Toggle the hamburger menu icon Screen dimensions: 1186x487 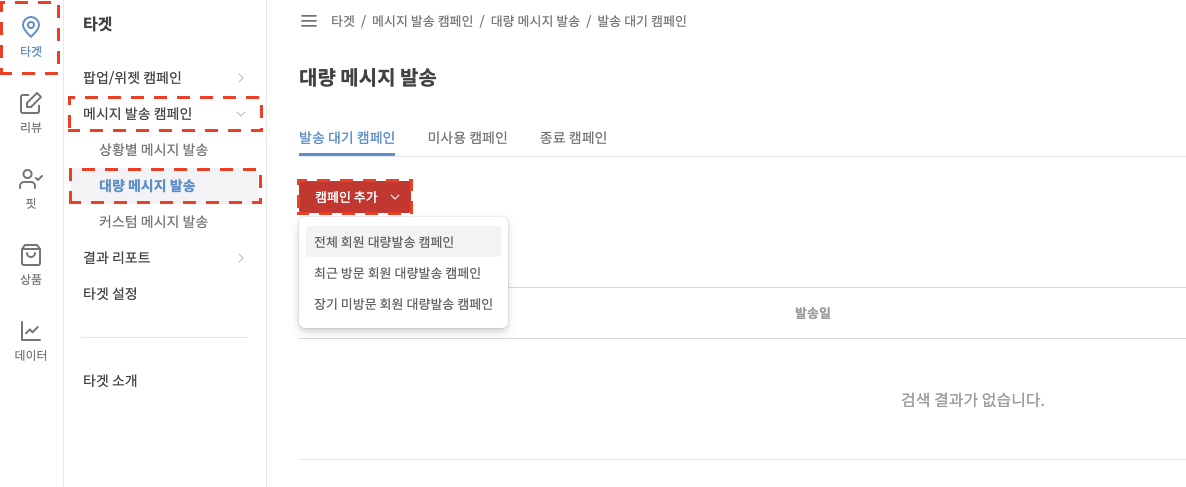pos(309,21)
